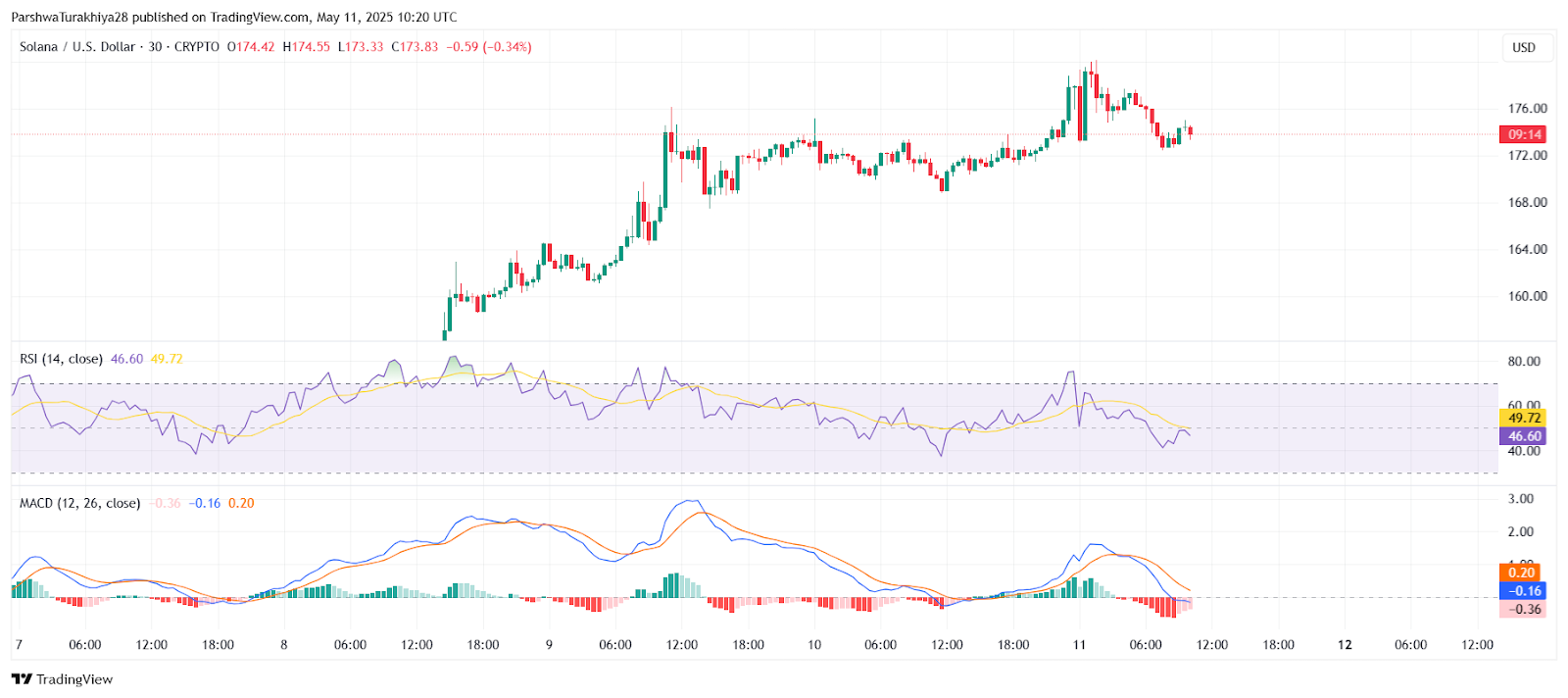Click the C173.83 close value in header
Image resolution: width=1568 pixels, height=698 pixels.
click(x=415, y=47)
